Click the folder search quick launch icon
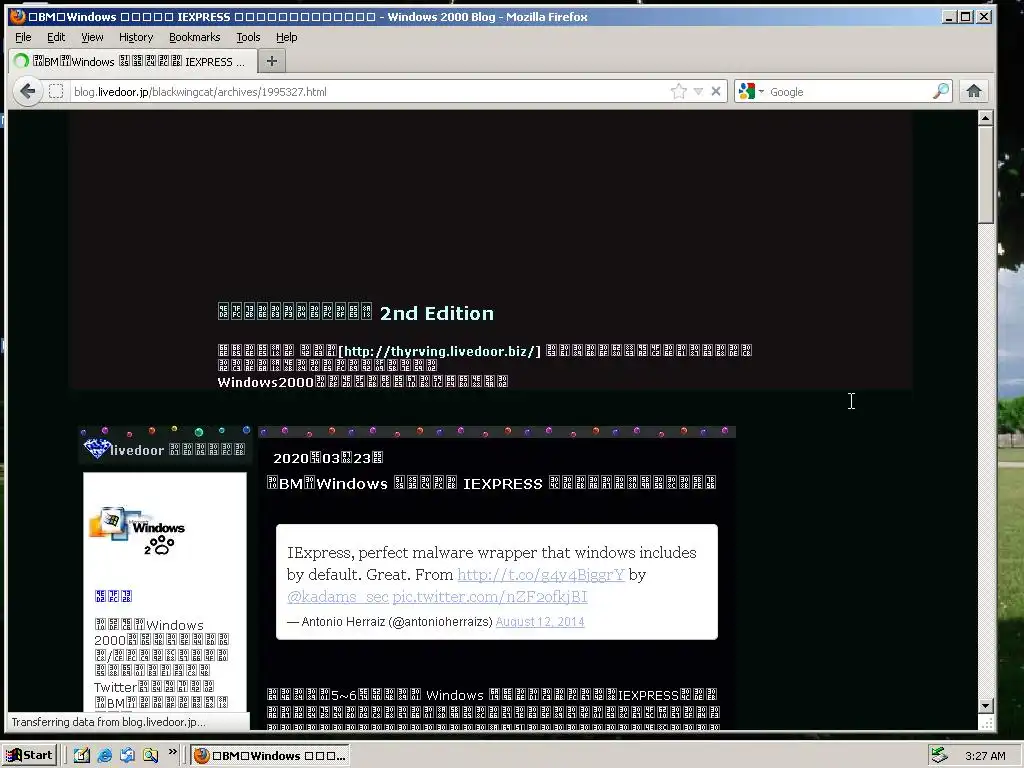This screenshot has width=1024, height=768. coord(150,756)
